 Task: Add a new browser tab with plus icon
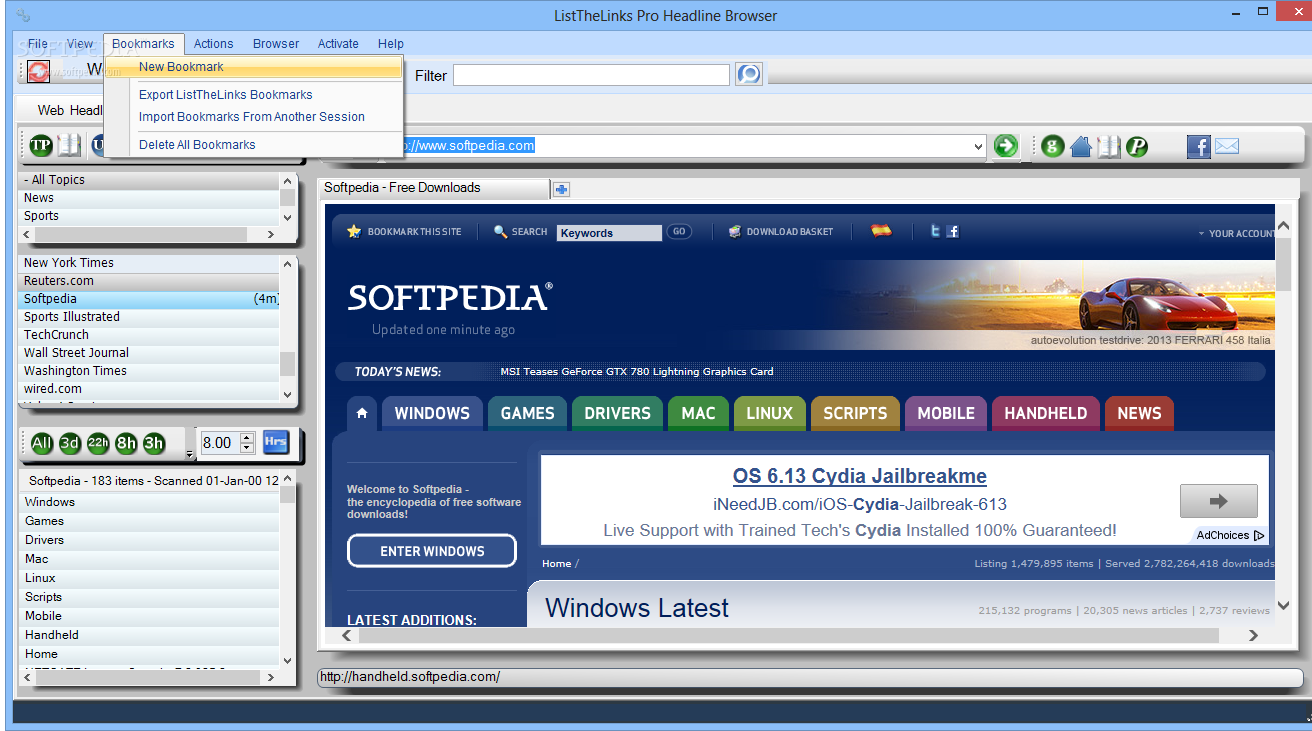coord(561,189)
